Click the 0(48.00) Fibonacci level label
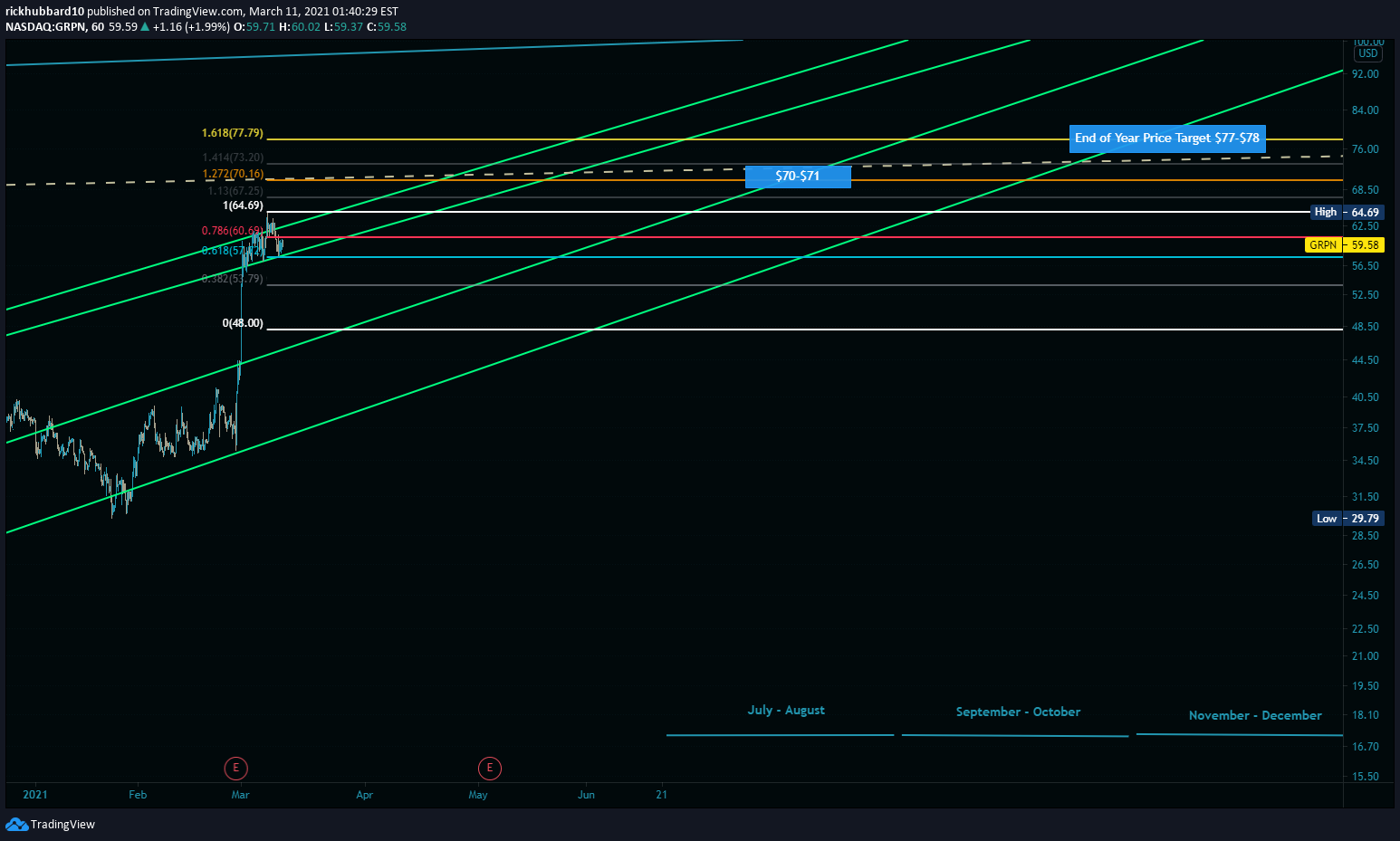Viewport: 1400px width, 841px height. (243, 323)
